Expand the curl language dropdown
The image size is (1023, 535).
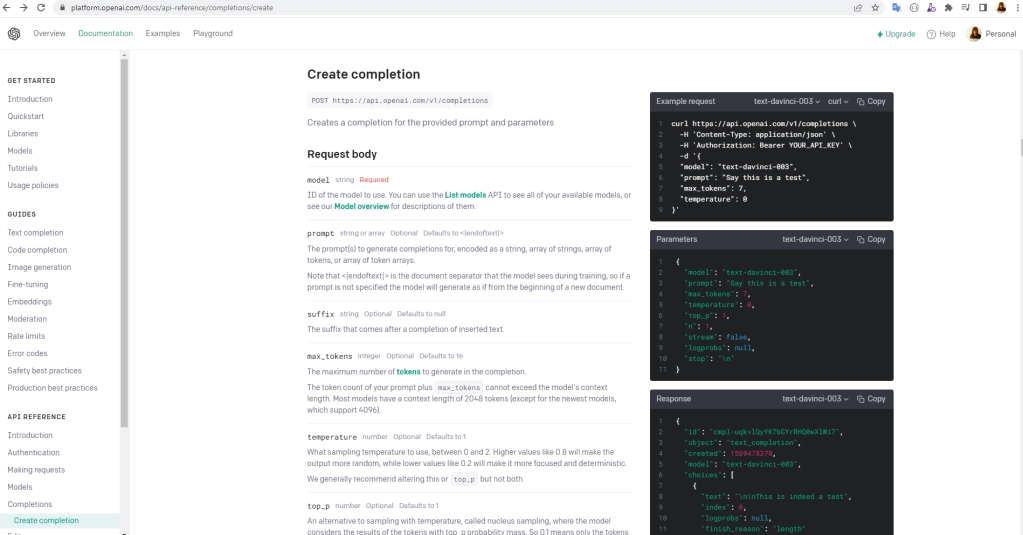837,101
